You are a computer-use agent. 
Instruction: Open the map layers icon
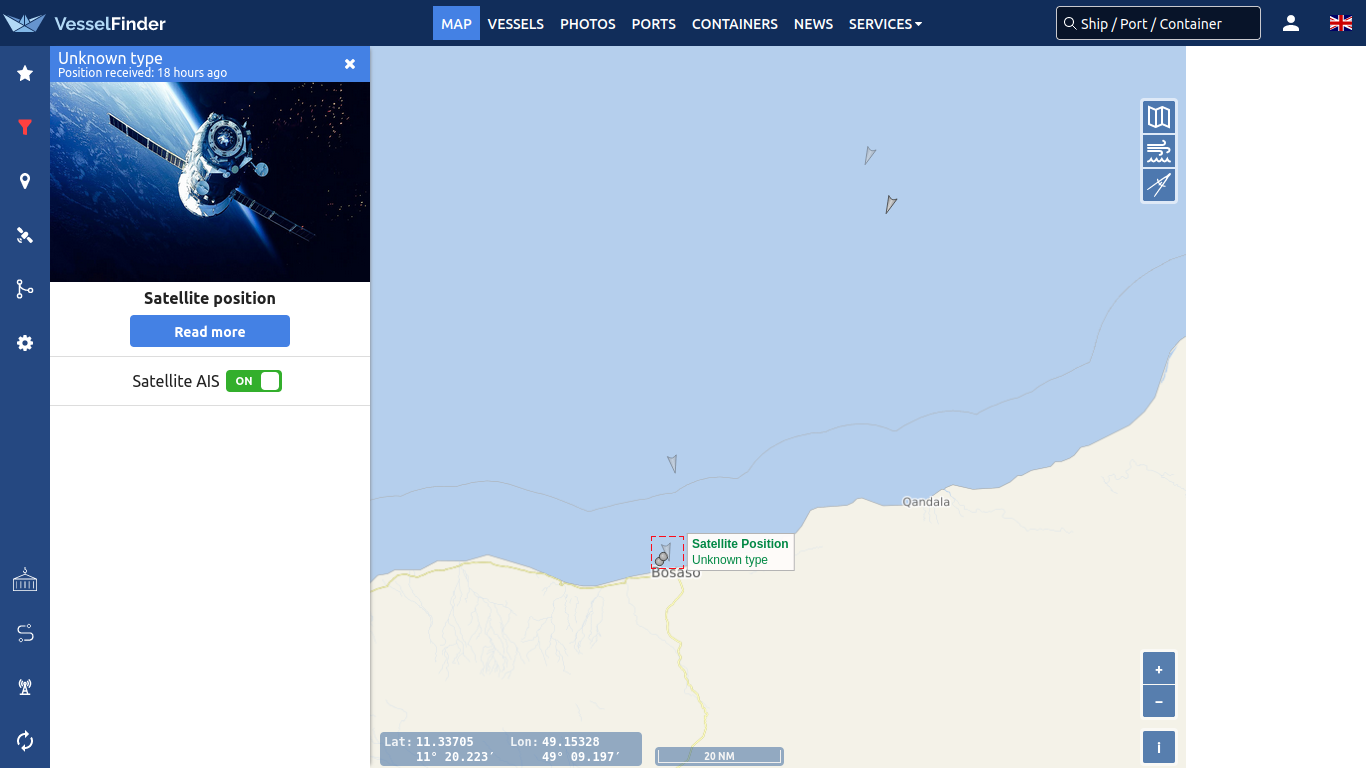pyautogui.click(x=1159, y=117)
